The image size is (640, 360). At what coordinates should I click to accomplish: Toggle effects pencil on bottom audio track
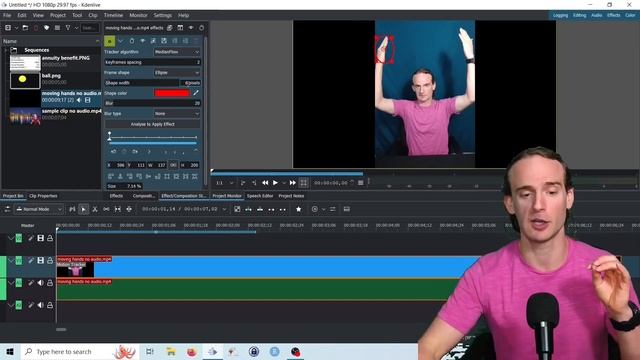click(31, 305)
